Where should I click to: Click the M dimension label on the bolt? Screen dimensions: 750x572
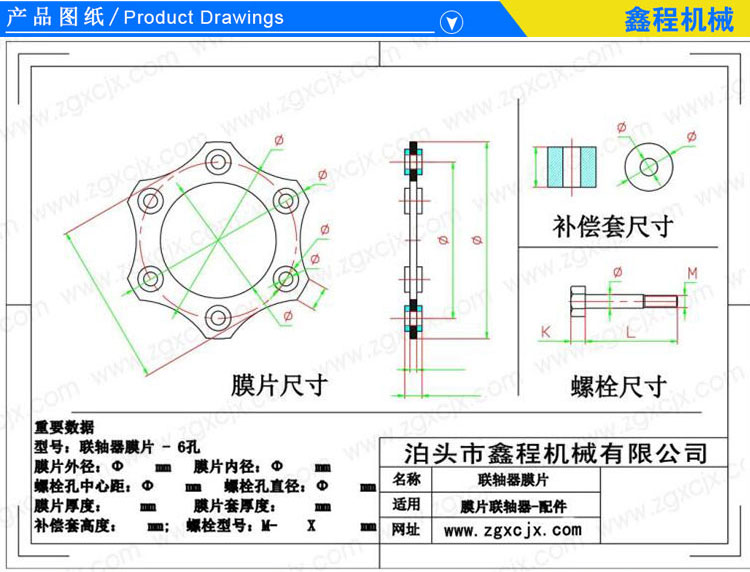(x=692, y=274)
